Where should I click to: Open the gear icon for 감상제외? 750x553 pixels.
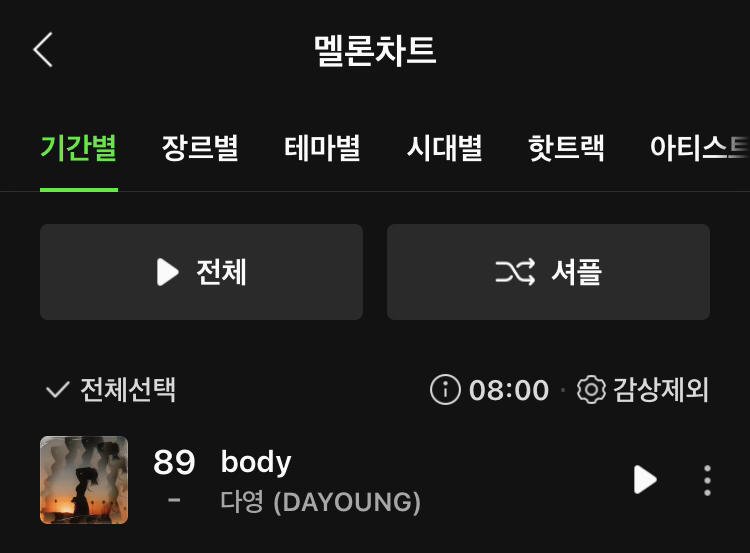point(591,390)
